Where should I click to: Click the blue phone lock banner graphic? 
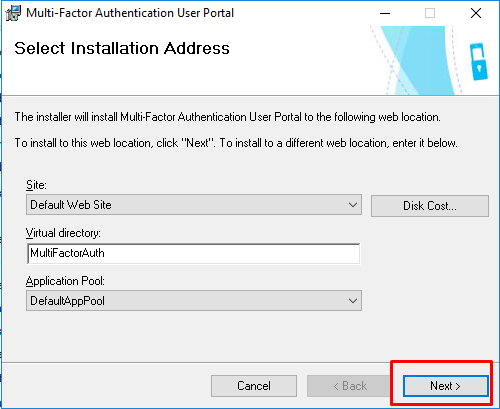[x=479, y=62]
